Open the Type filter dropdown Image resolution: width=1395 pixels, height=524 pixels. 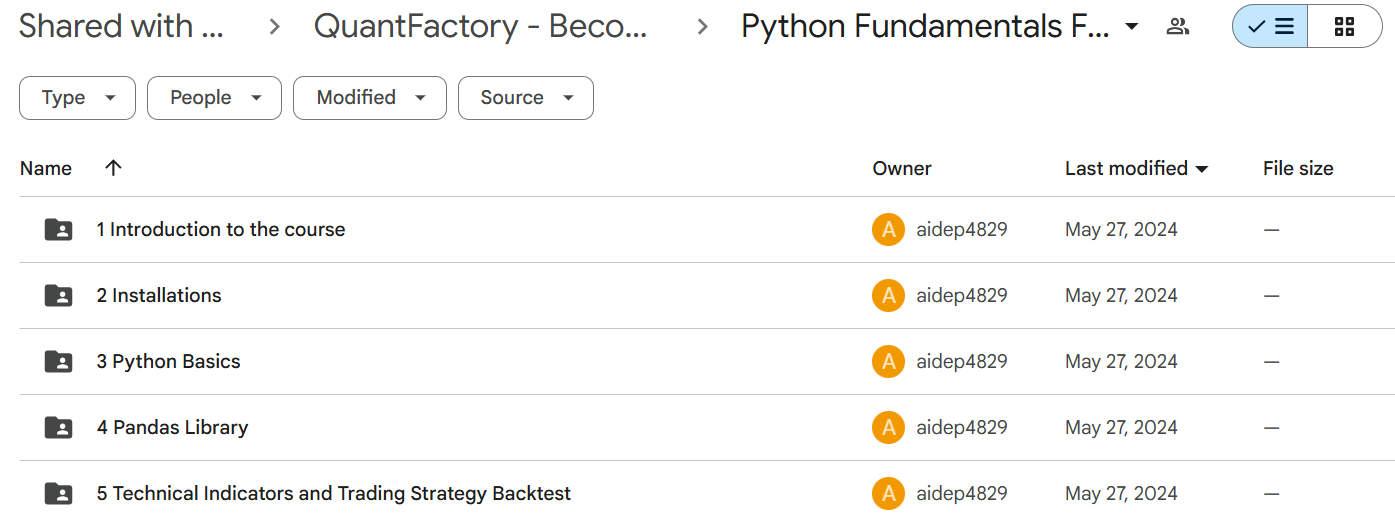pyautogui.click(x=78, y=98)
